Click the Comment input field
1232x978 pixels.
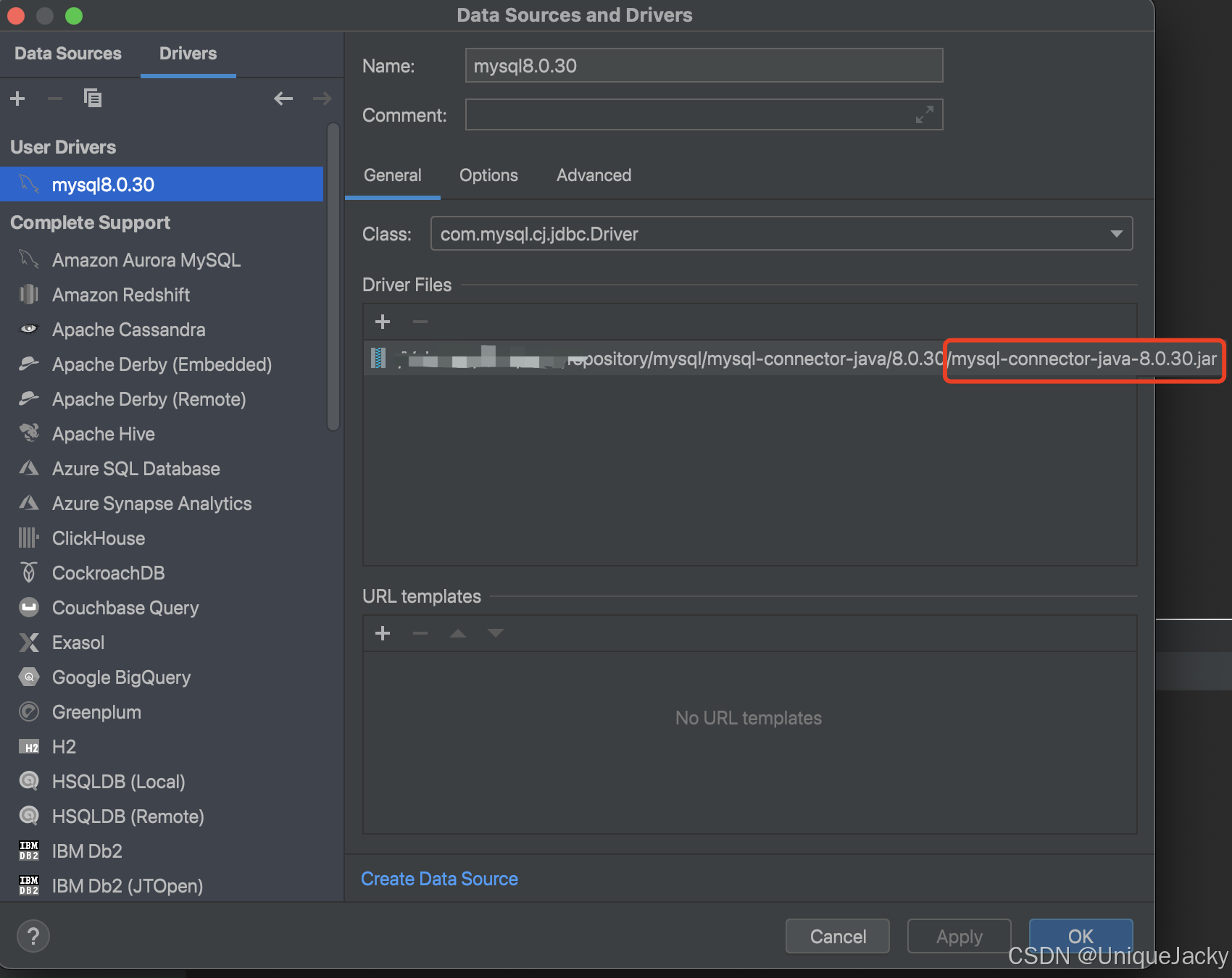point(704,114)
